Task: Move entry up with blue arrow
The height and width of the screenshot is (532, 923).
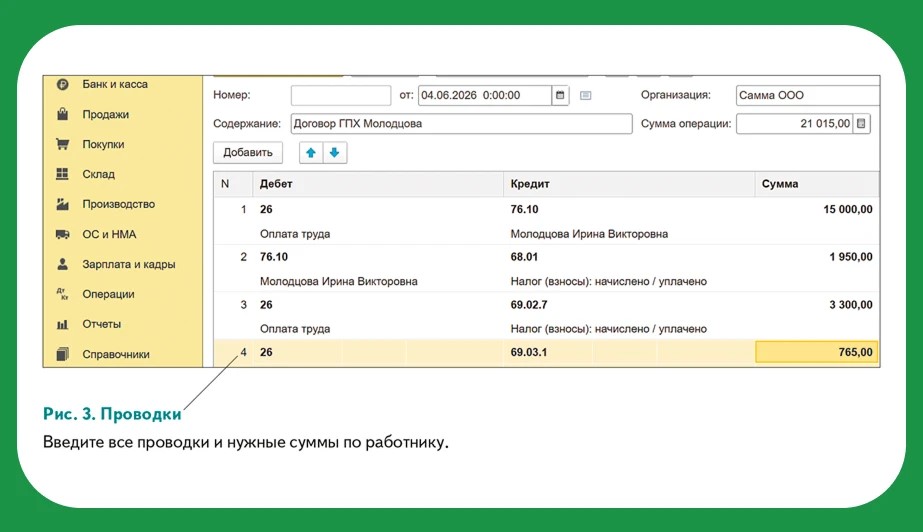Action: [311, 153]
